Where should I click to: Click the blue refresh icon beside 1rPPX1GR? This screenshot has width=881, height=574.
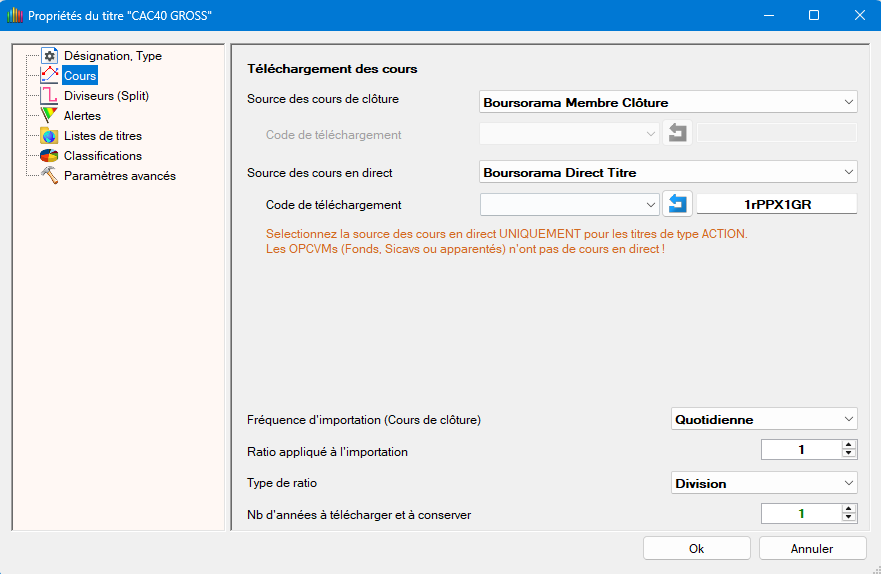pyautogui.click(x=677, y=204)
